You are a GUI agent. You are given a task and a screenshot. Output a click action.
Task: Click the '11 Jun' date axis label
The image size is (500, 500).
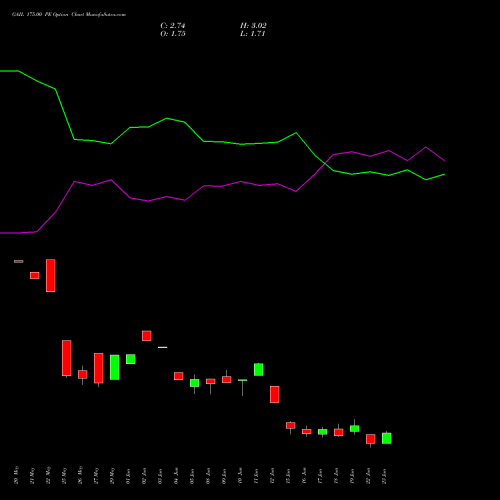click(x=256, y=476)
